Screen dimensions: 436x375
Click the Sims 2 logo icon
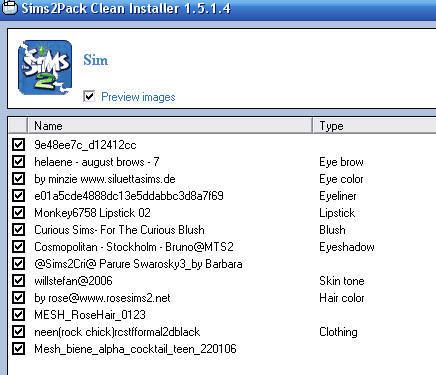tap(45, 68)
